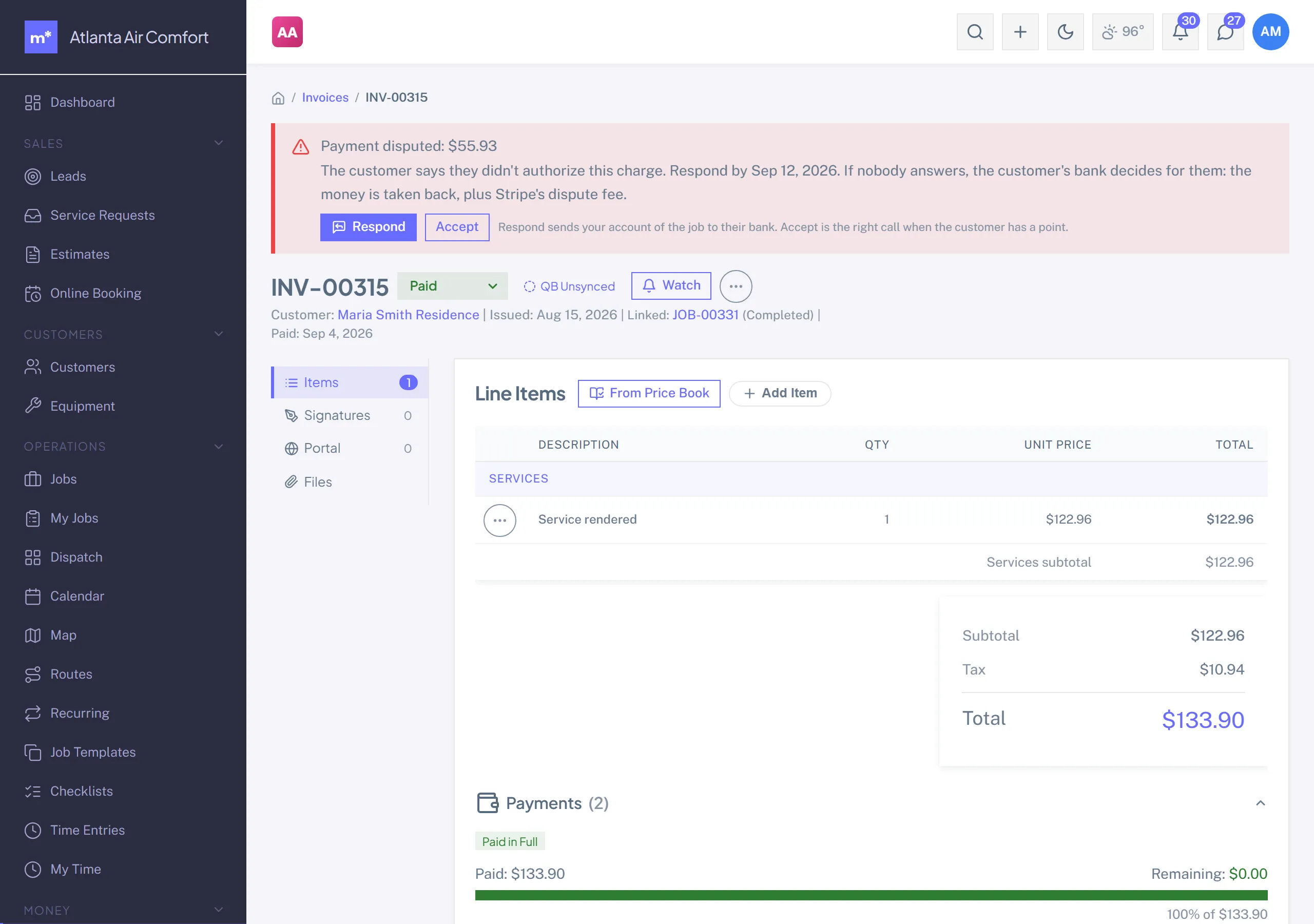
Task: Switch to the Files tab
Action: click(350, 482)
